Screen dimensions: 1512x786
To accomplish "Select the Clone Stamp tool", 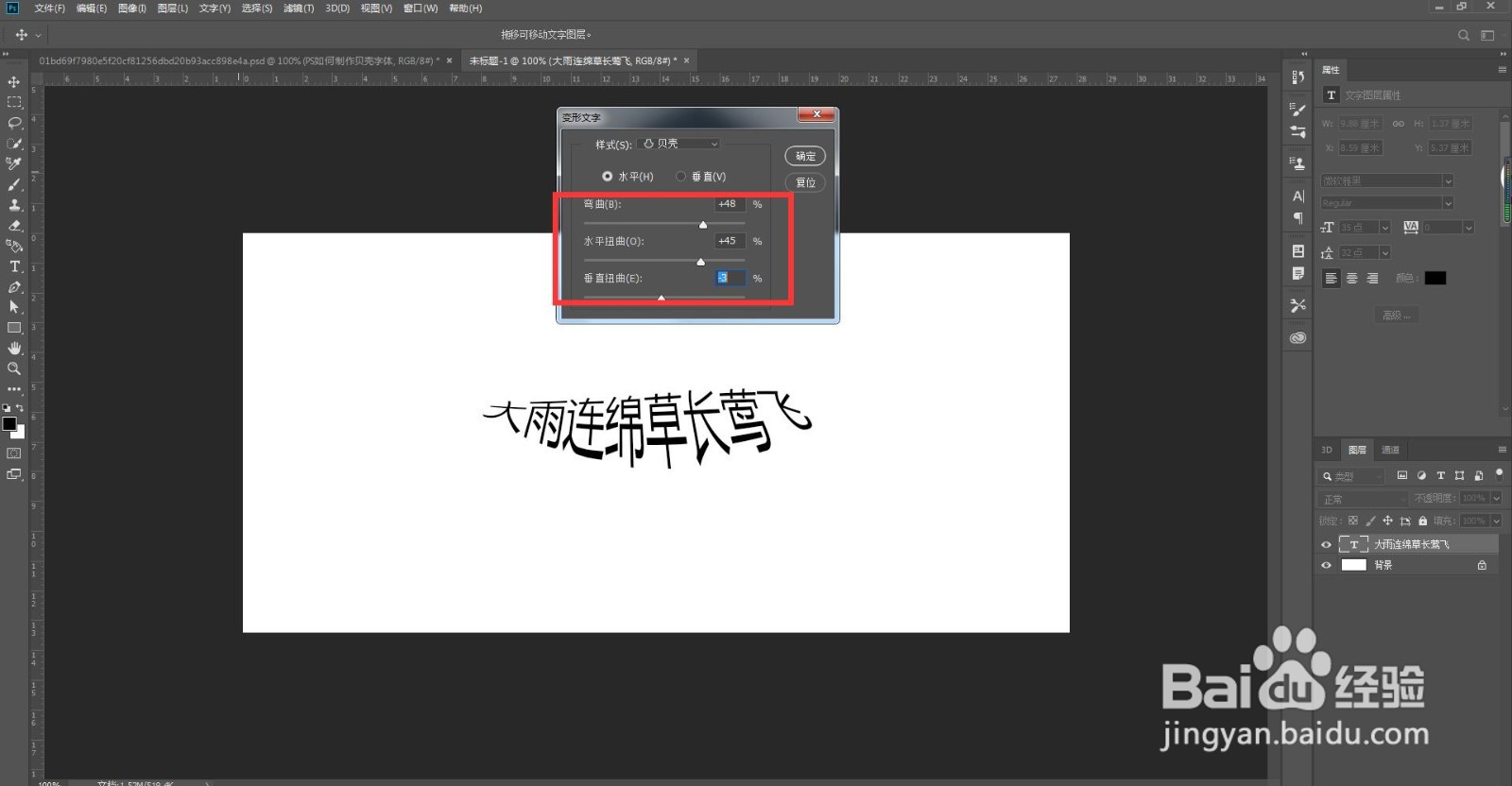I will tap(14, 205).
